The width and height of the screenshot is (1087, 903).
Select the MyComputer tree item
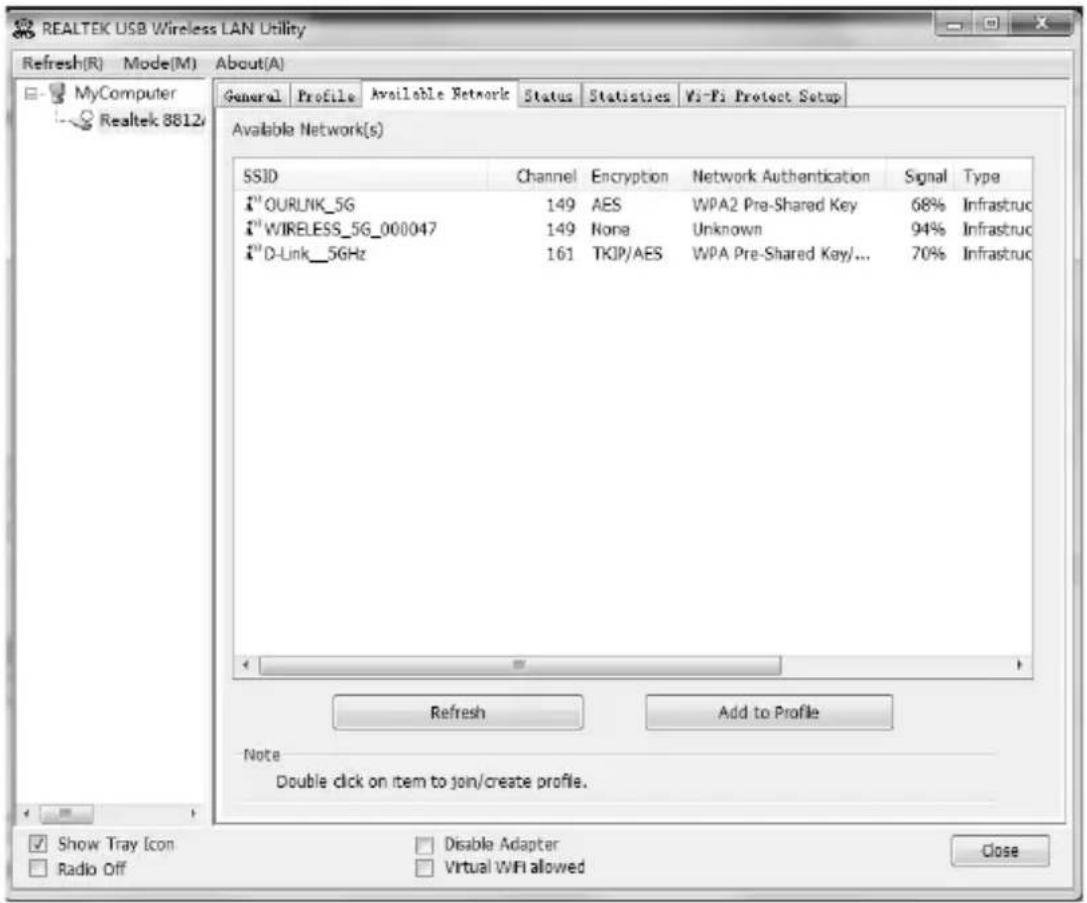(125, 93)
